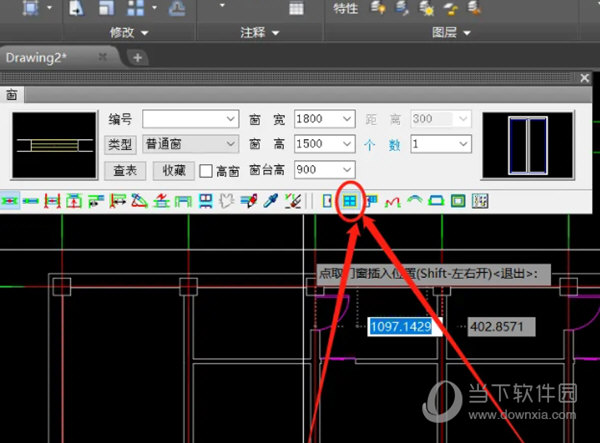Click the brush delete-door/window icon

(x=293, y=201)
